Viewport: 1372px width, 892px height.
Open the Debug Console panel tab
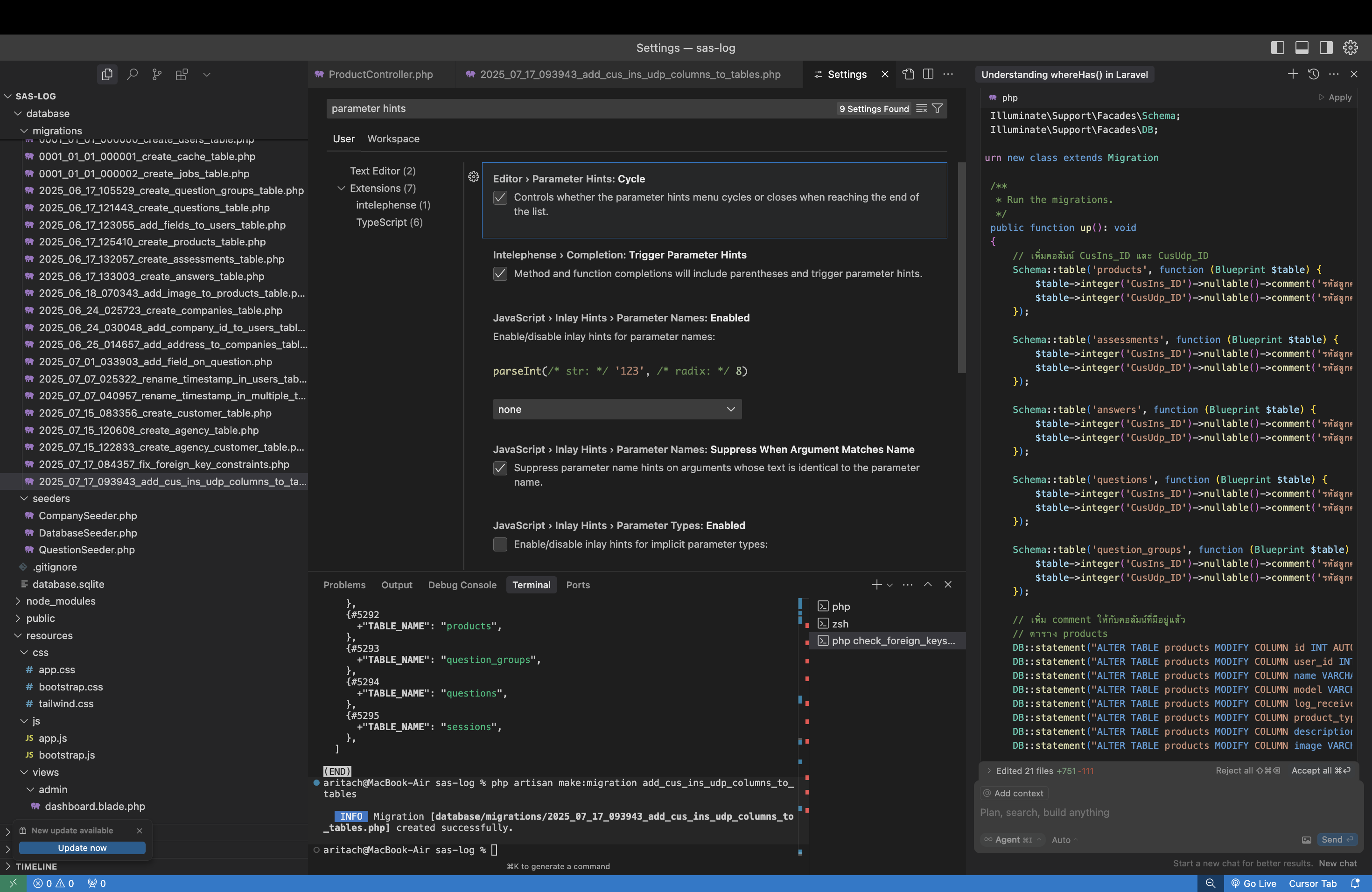click(462, 585)
